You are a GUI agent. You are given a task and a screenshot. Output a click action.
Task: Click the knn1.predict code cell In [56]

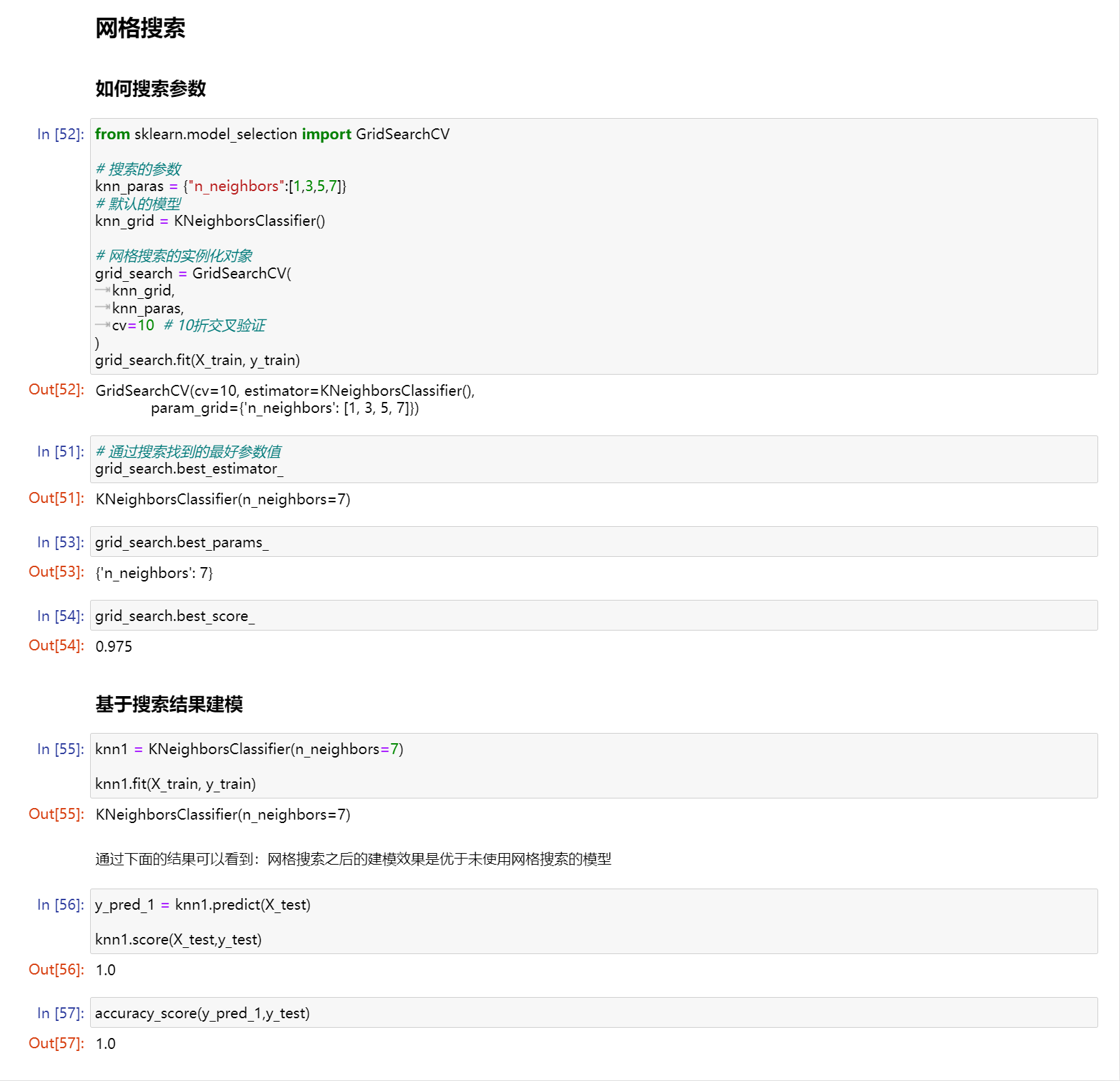pyautogui.click(x=594, y=921)
